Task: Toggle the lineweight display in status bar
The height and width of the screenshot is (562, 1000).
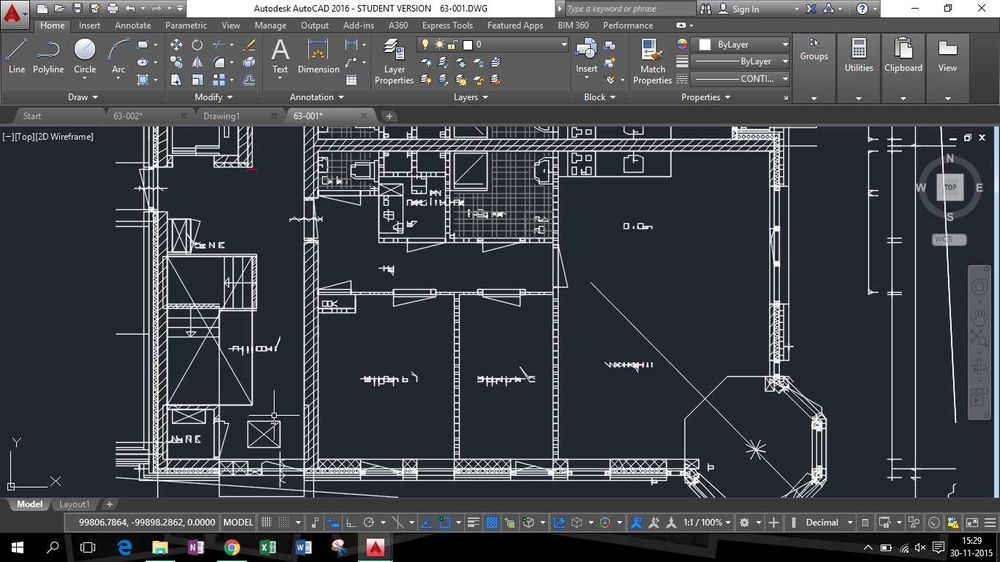Action: coord(473,522)
